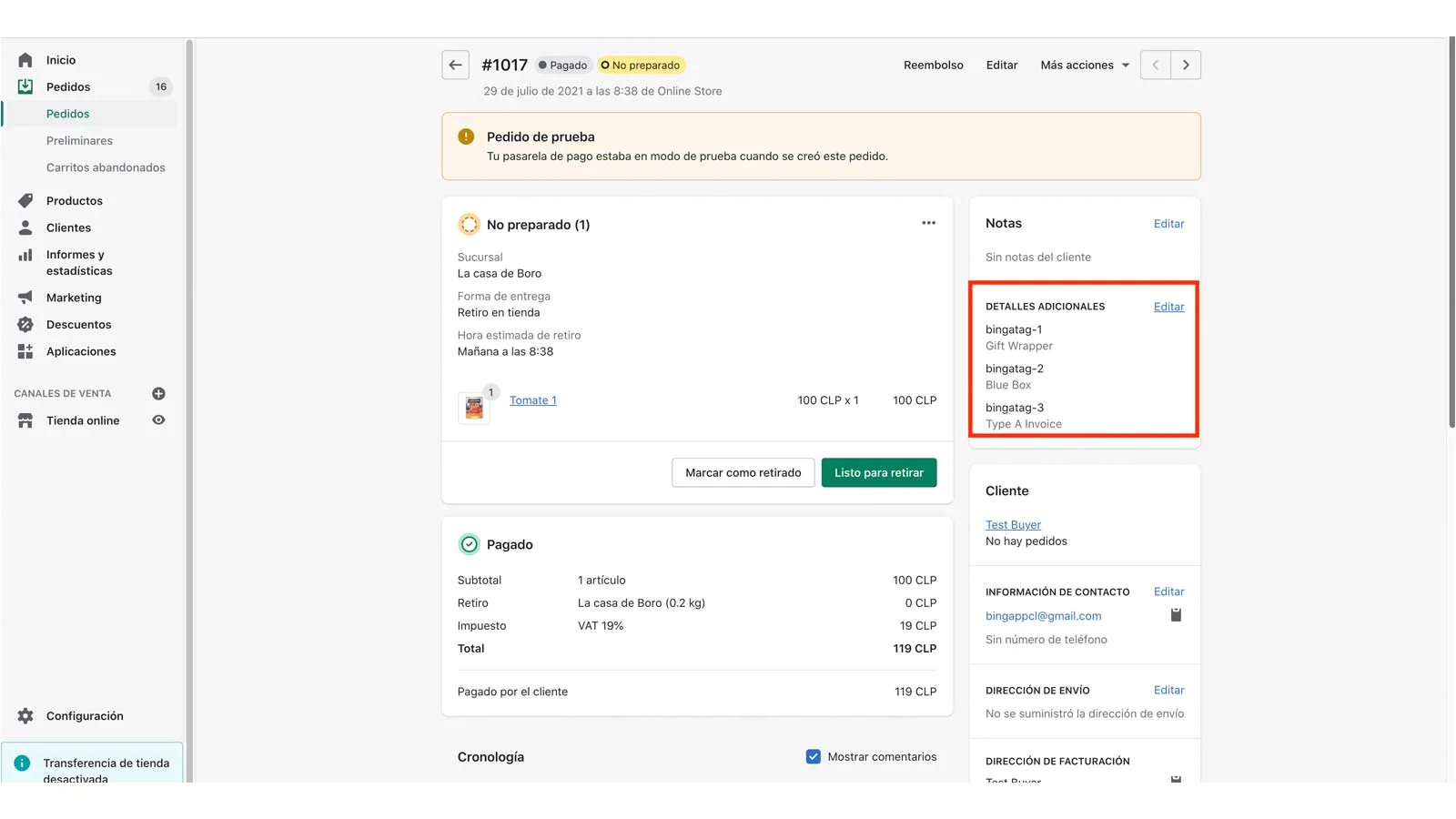Click the order number #1017 heading
Image resolution: width=1456 pixels, height=819 pixels.
tap(505, 65)
